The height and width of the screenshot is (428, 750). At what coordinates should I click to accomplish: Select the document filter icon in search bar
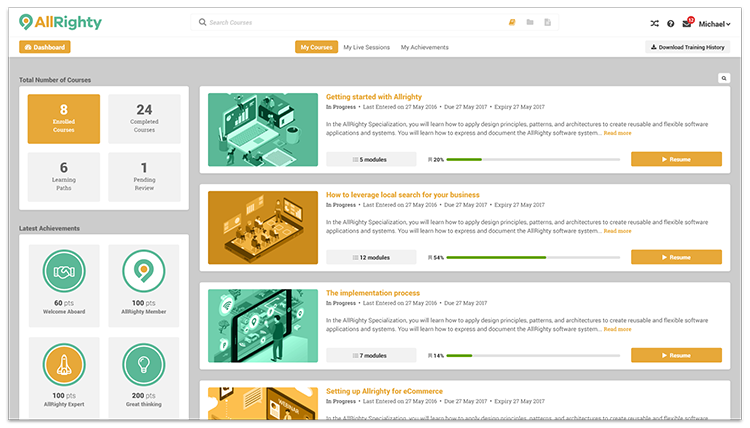pyautogui.click(x=547, y=22)
